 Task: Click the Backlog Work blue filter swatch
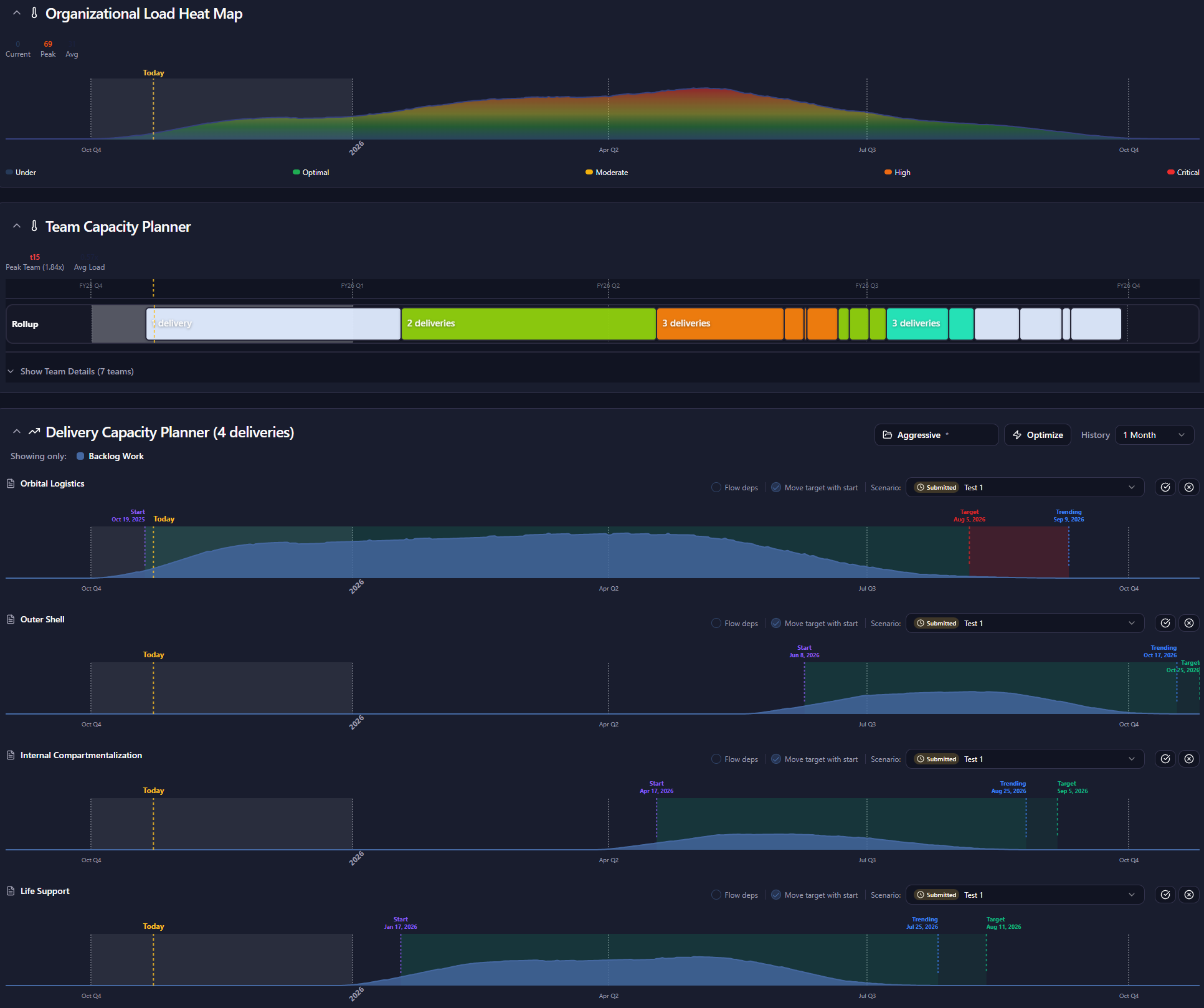click(80, 456)
